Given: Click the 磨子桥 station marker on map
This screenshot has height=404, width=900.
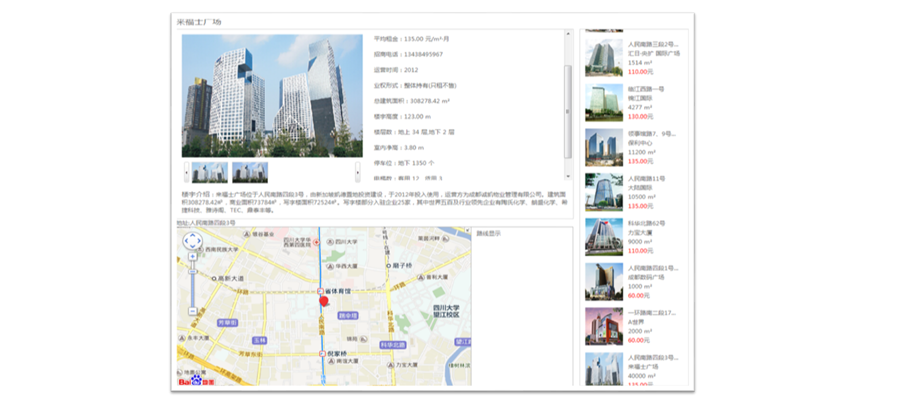Looking at the screenshot, I should pos(389,266).
